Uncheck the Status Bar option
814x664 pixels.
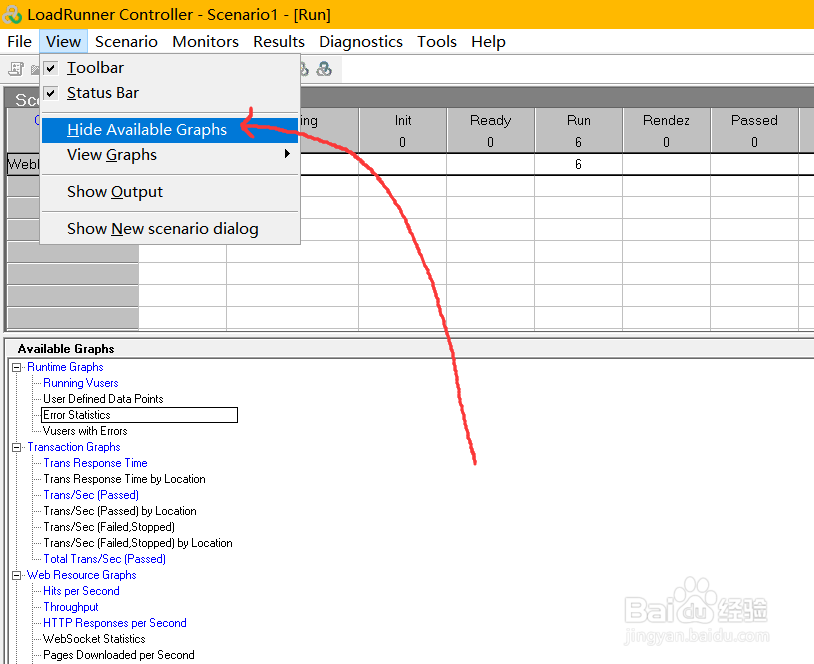pyautogui.click(x=51, y=93)
